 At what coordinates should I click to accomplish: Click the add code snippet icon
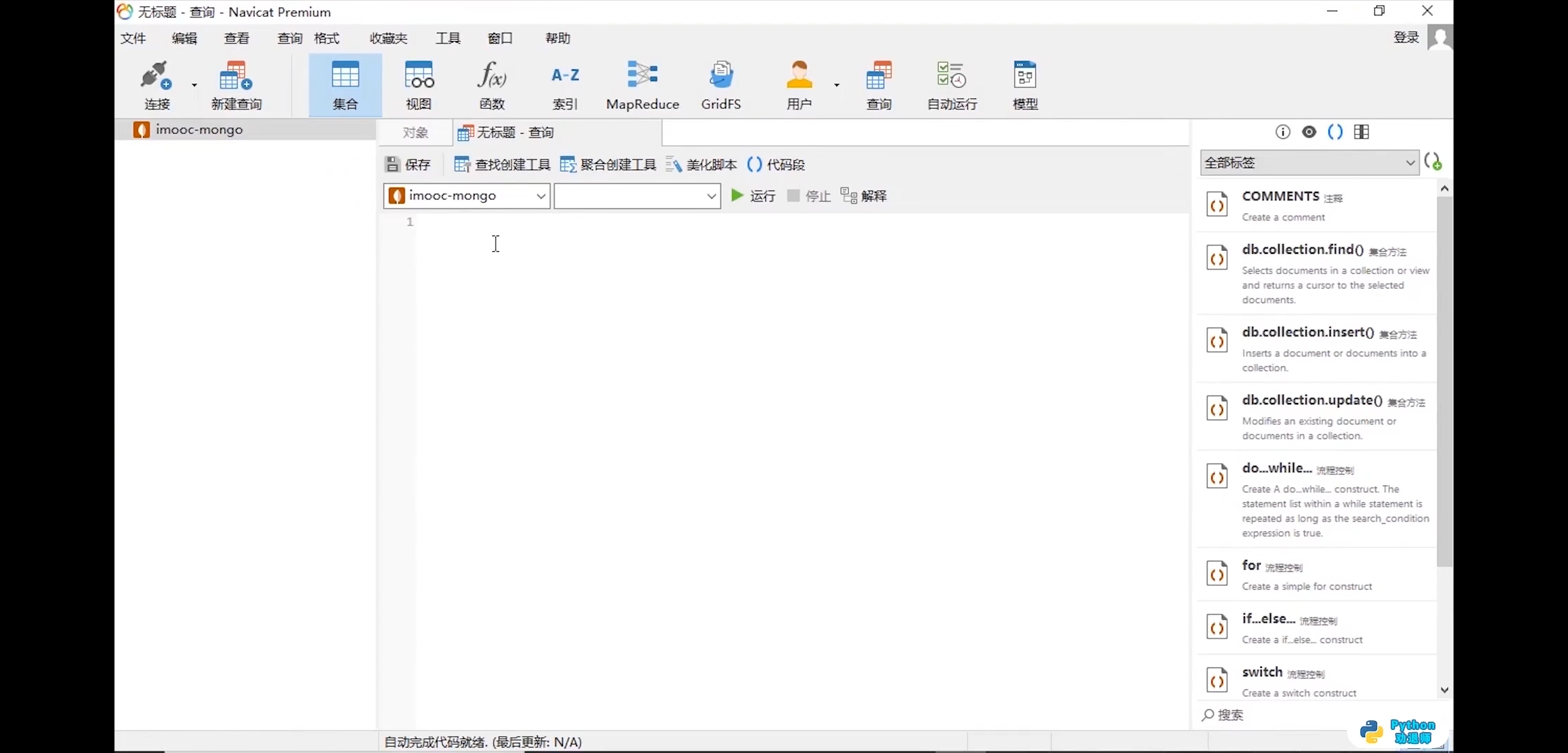click(x=1433, y=162)
